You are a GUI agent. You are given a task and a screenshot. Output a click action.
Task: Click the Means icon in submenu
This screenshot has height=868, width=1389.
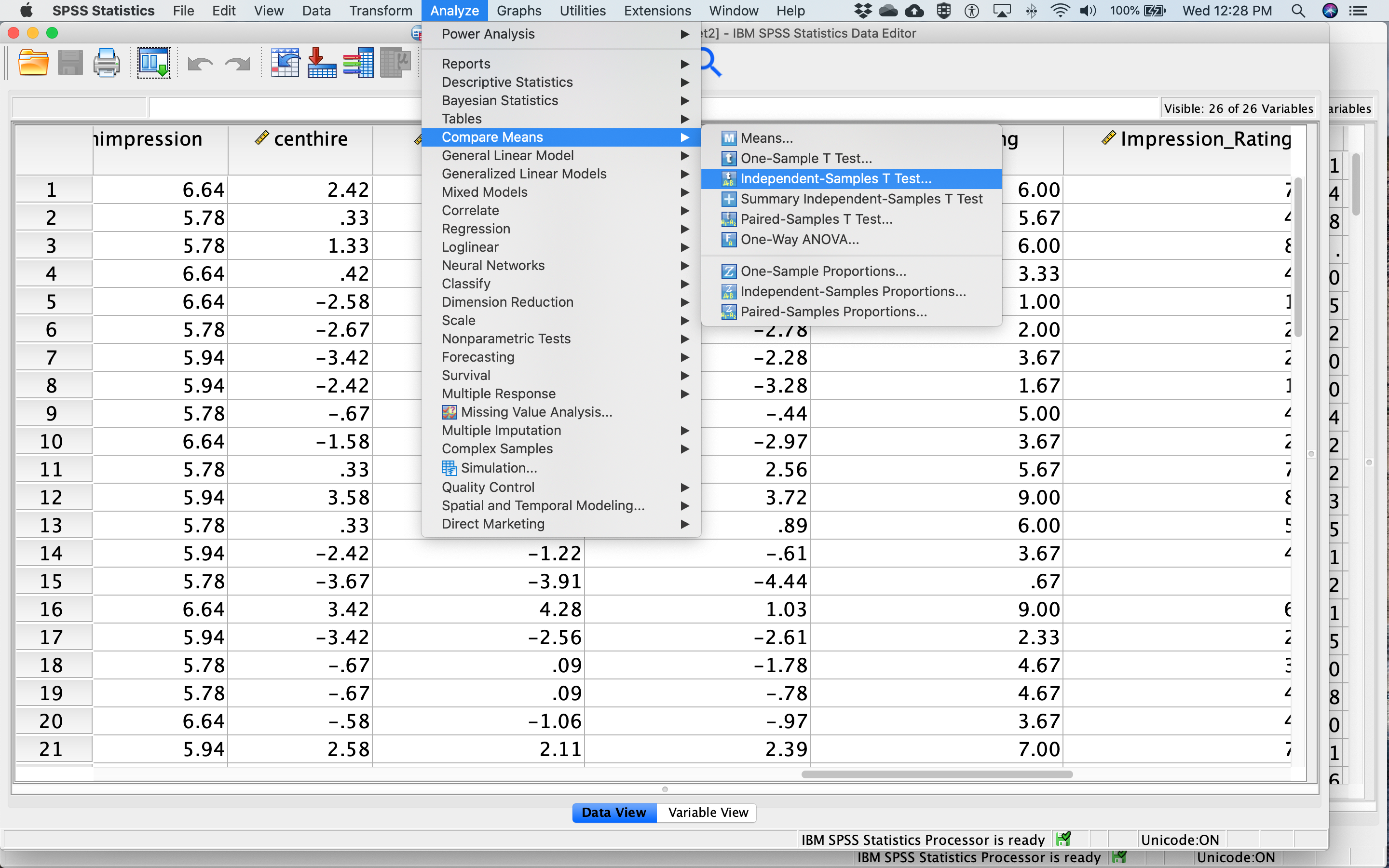(x=729, y=138)
